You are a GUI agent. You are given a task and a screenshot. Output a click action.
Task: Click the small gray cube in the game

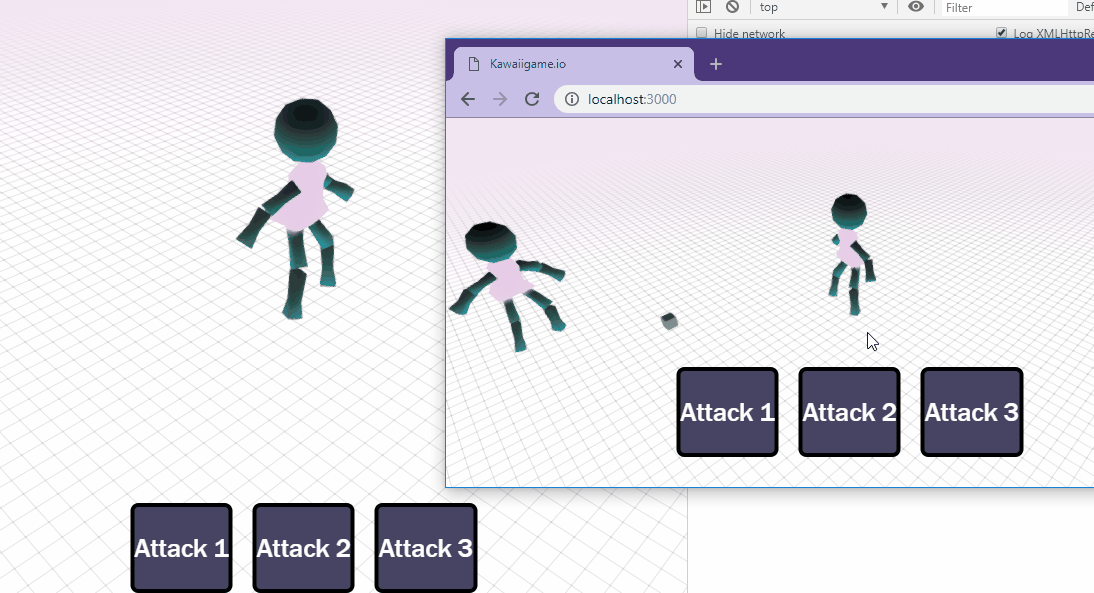click(669, 321)
